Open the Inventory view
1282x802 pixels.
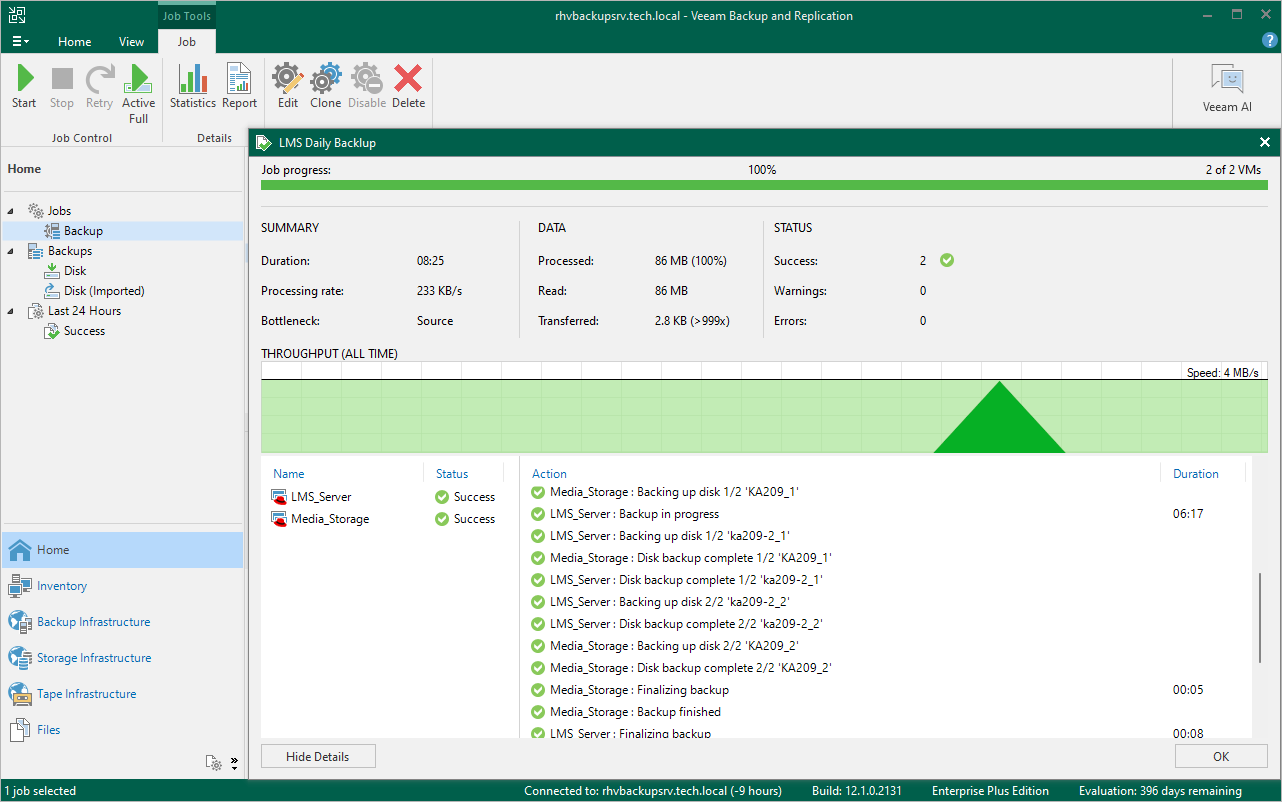(x=122, y=586)
